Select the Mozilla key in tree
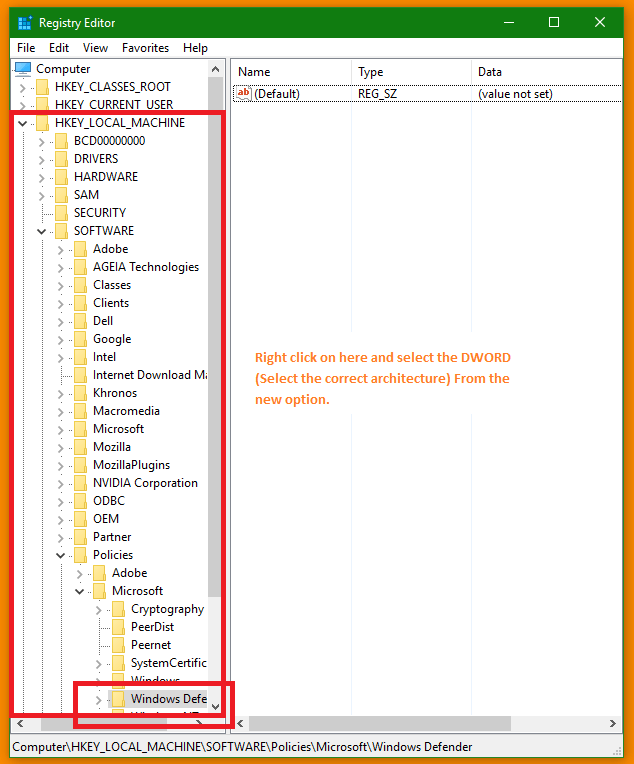The width and height of the screenshot is (634, 764). [x=112, y=447]
